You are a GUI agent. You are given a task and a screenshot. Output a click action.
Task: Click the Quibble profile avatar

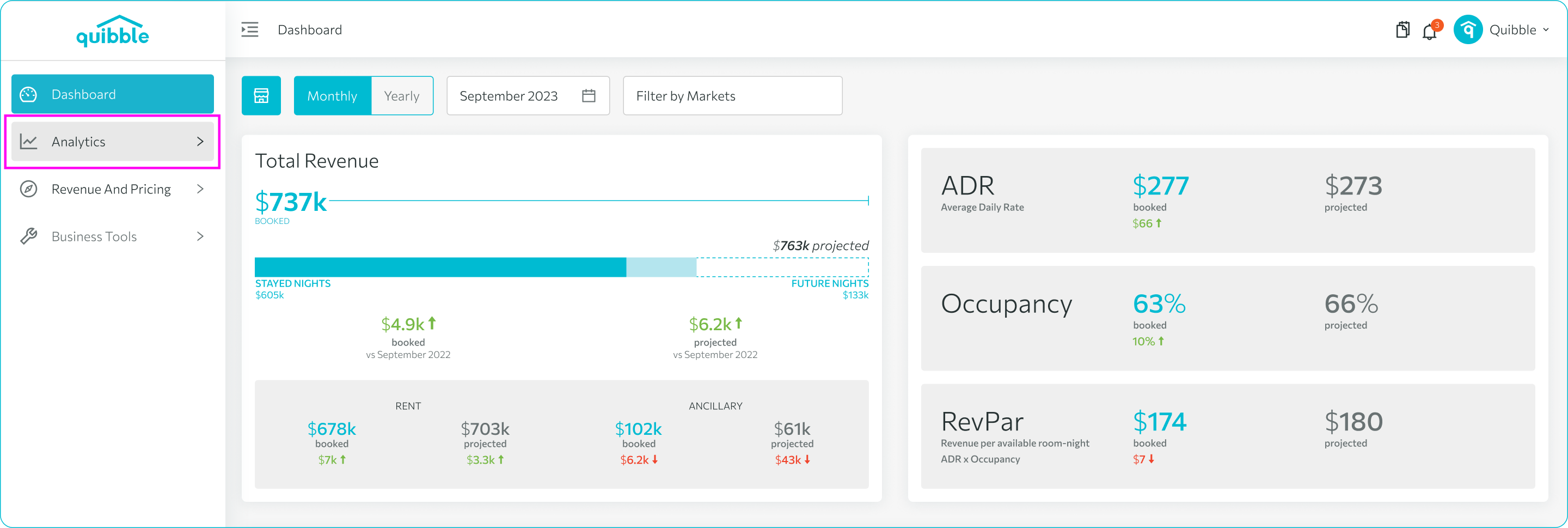(x=1468, y=30)
